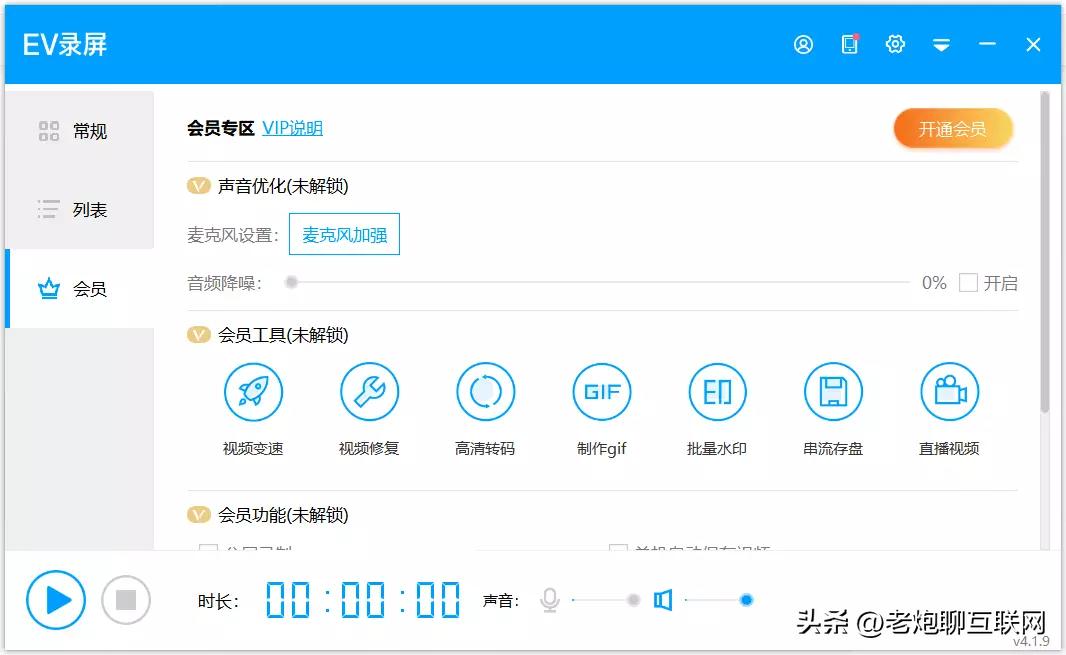Enable the 开启 checkbox for audio noise reduction
This screenshot has height=655, width=1066.
967,283
